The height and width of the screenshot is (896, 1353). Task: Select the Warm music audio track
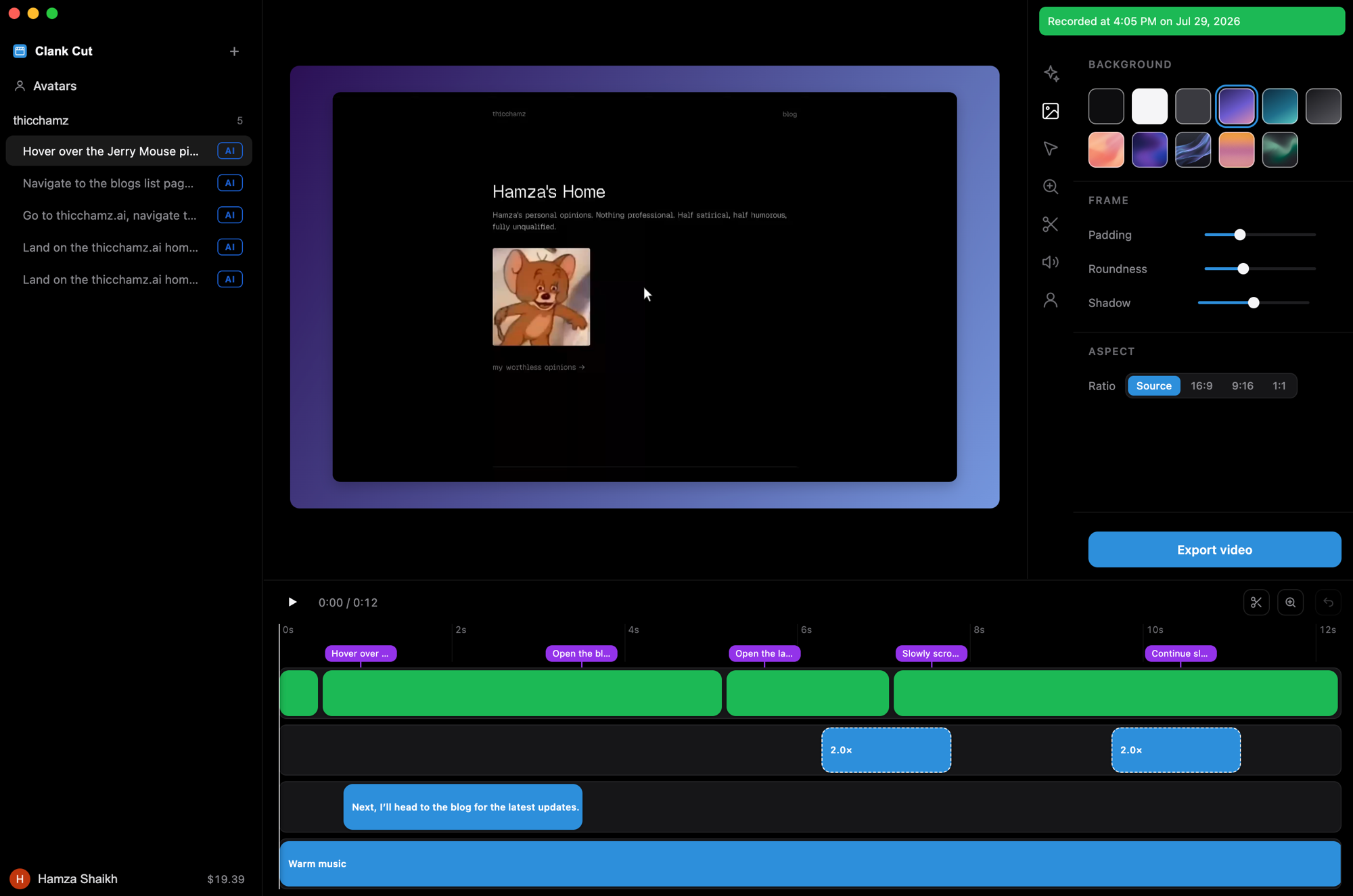810,864
